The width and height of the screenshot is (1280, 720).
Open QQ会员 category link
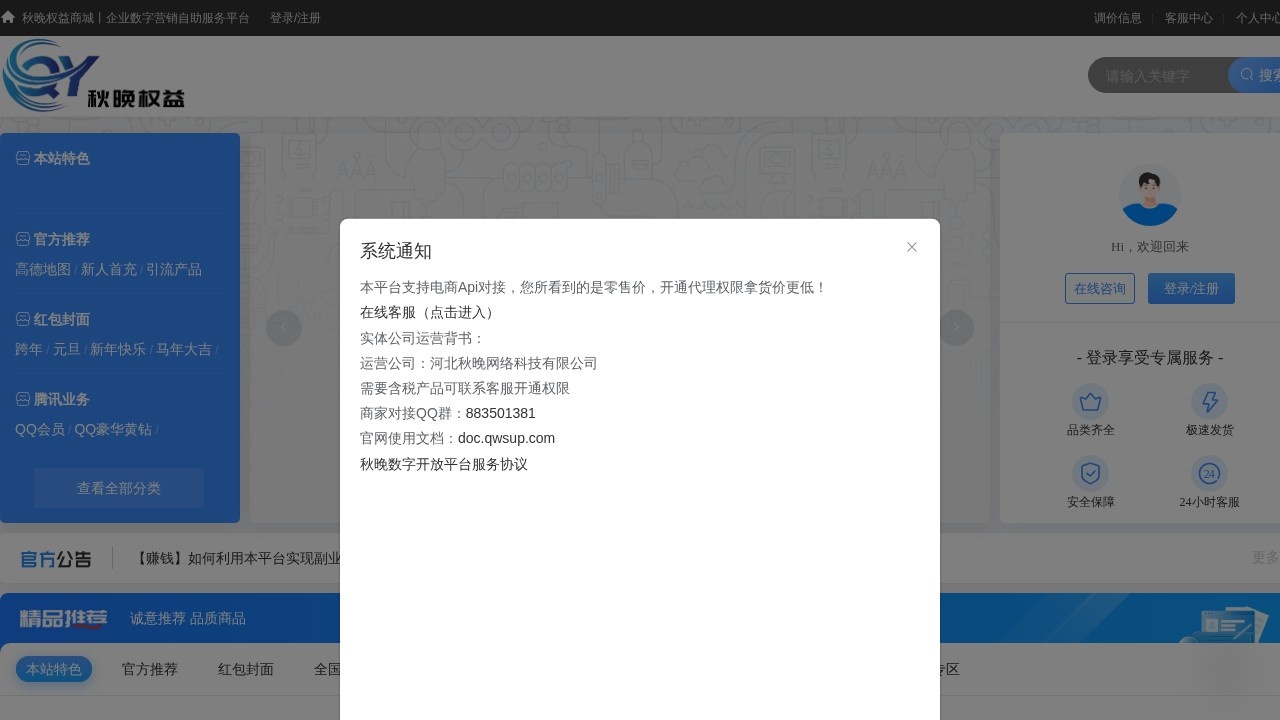coord(40,429)
